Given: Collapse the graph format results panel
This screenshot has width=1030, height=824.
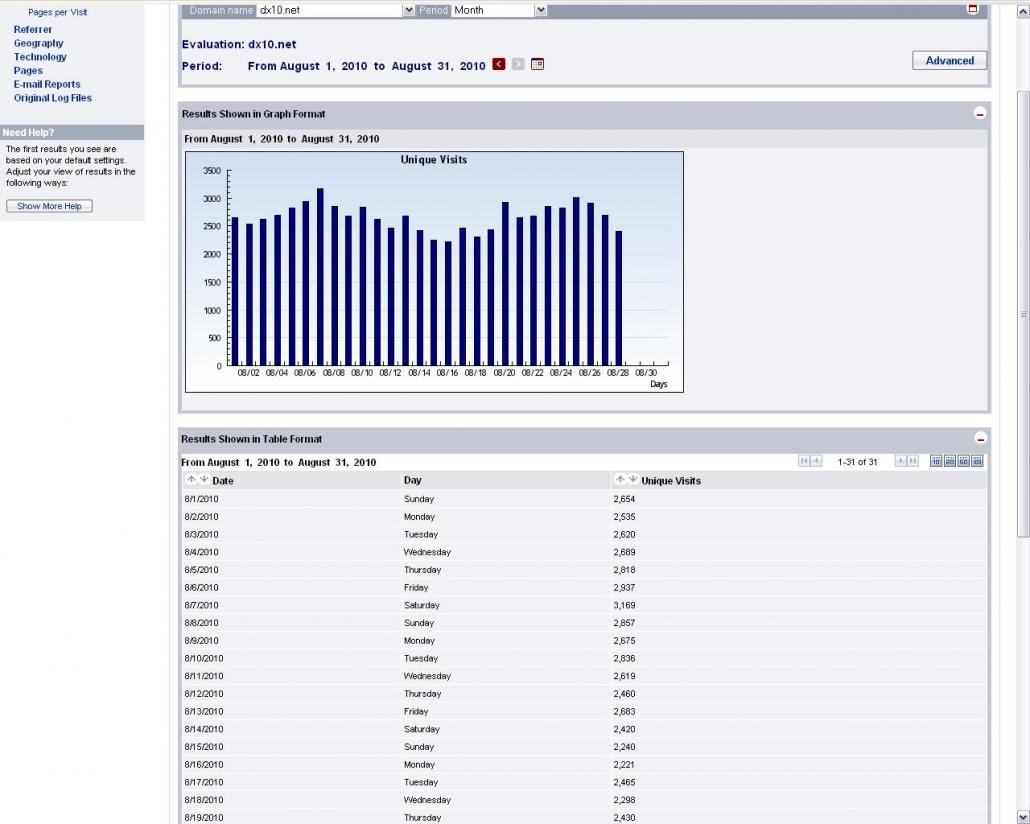Looking at the screenshot, I should [980, 114].
